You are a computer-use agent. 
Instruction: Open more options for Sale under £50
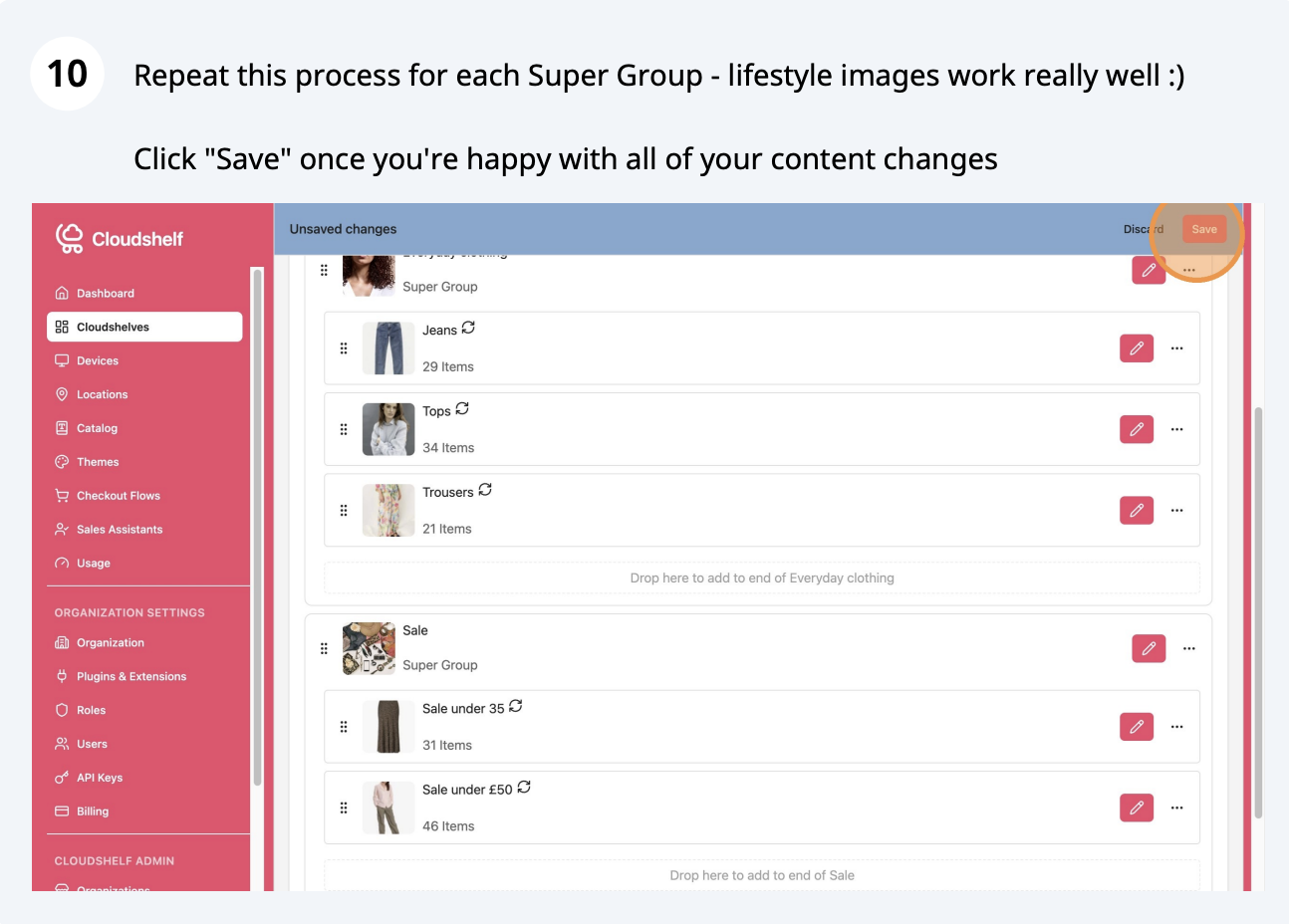tap(1177, 808)
